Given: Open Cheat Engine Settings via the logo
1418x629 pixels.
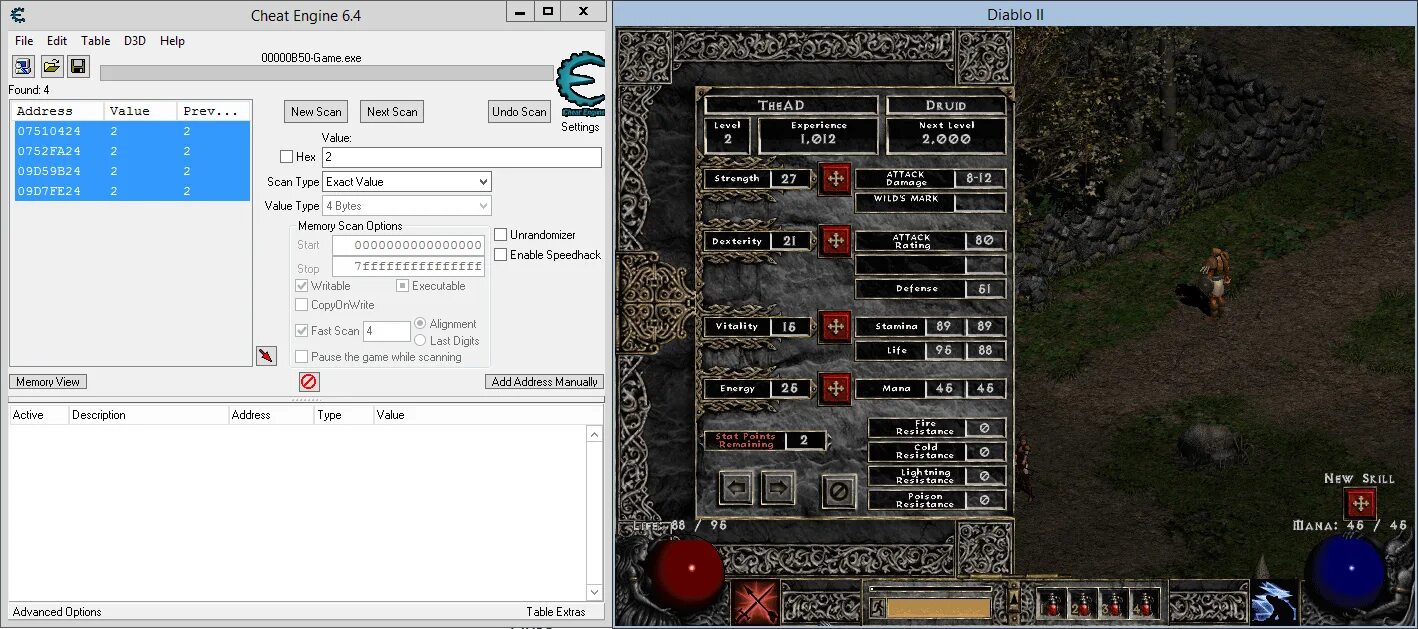Looking at the screenshot, I should click(580, 88).
